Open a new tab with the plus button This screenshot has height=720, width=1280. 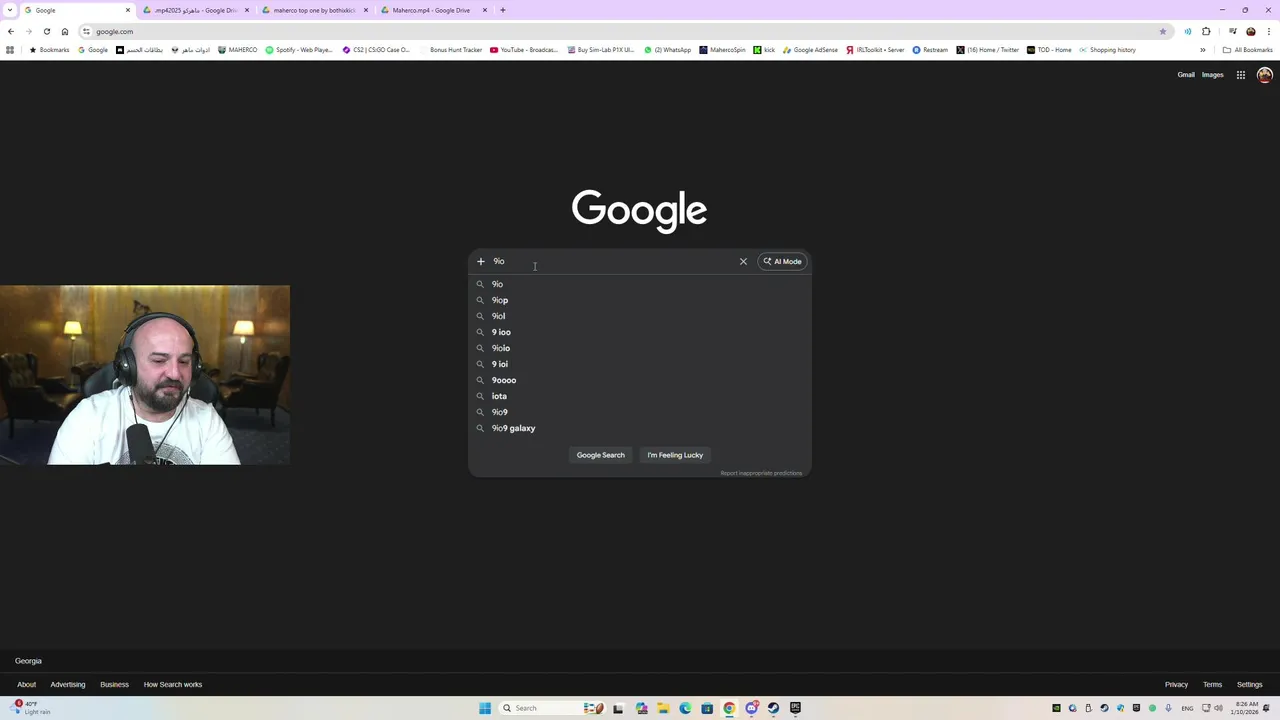click(503, 10)
